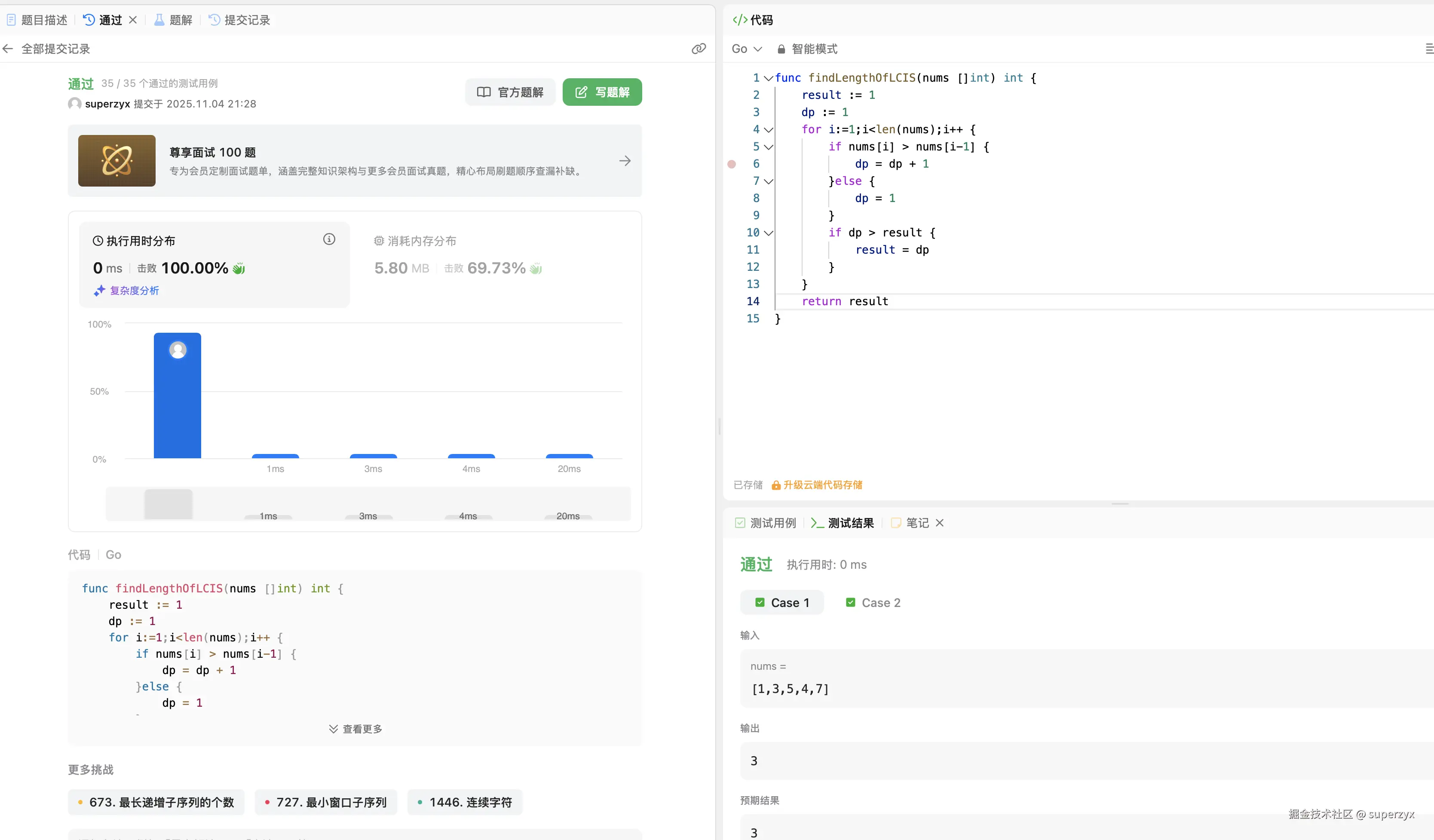Open editor menu icon at top right
The image size is (1434, 840).
(x=1428, y=49)
